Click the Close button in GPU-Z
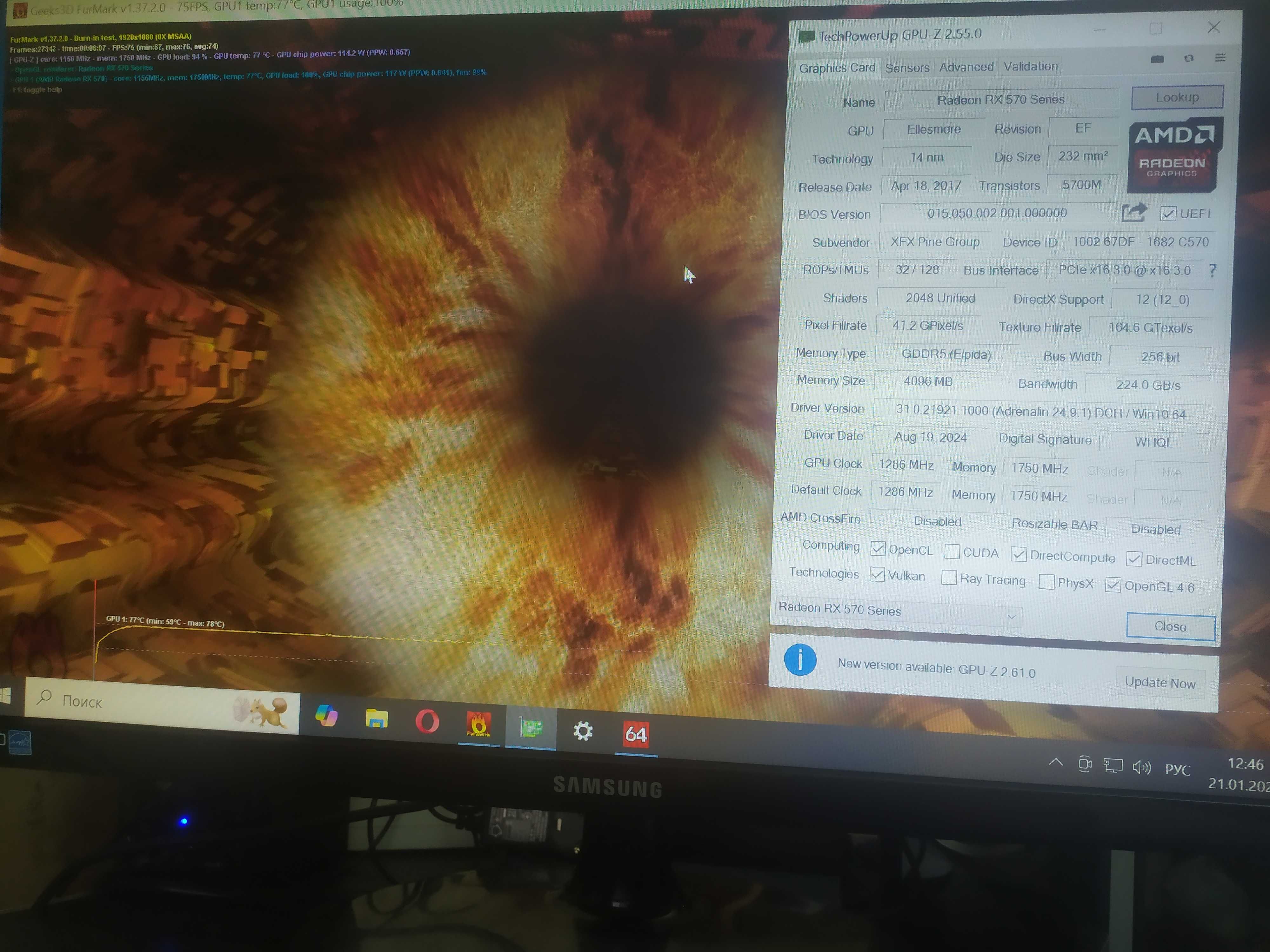 (x=1170, y=626)
